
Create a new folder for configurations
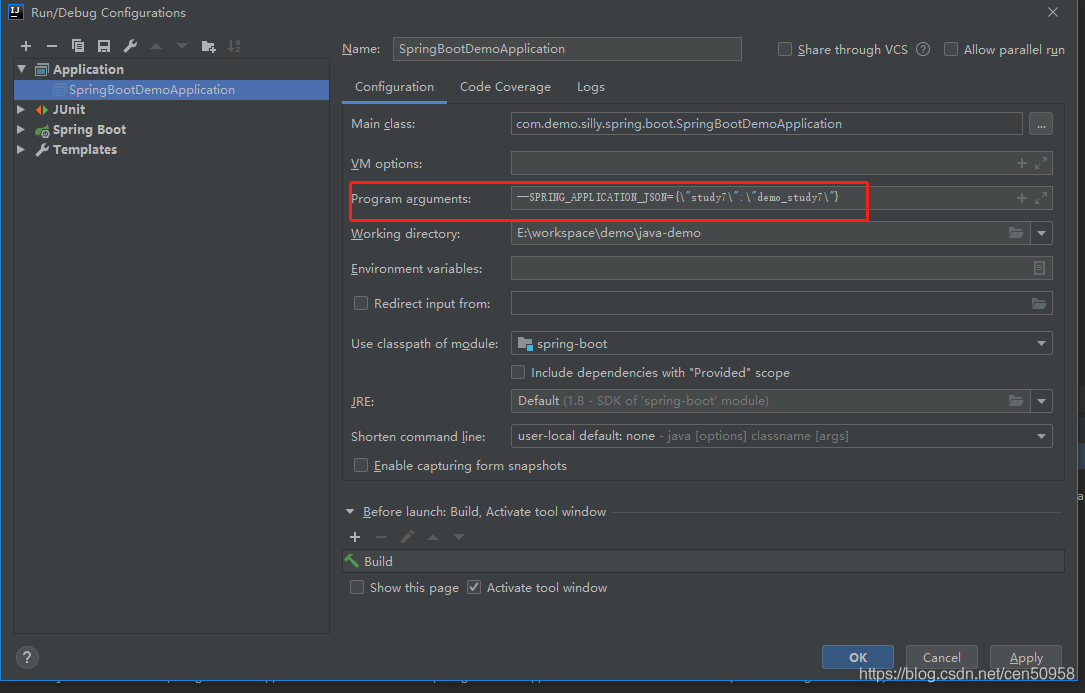pos(208,46)
